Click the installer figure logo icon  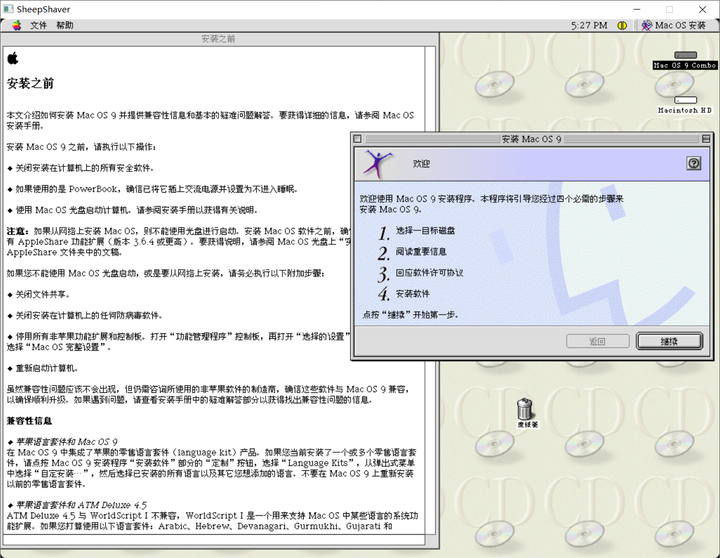click(x=378, y=163)
